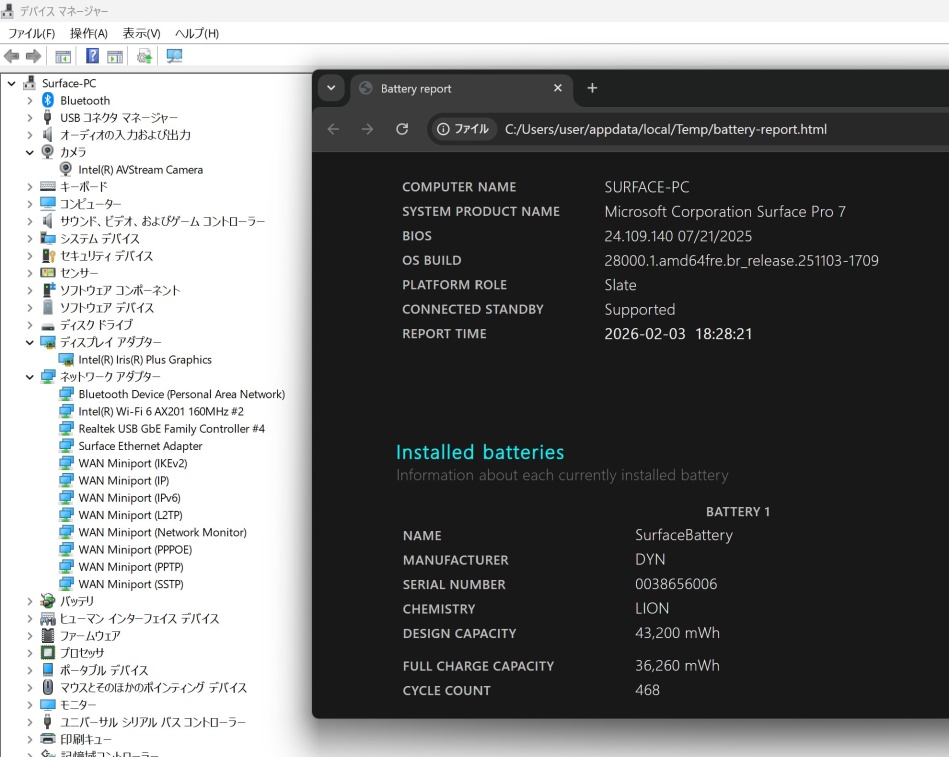Close the Battery report tab

click(558, 88)
